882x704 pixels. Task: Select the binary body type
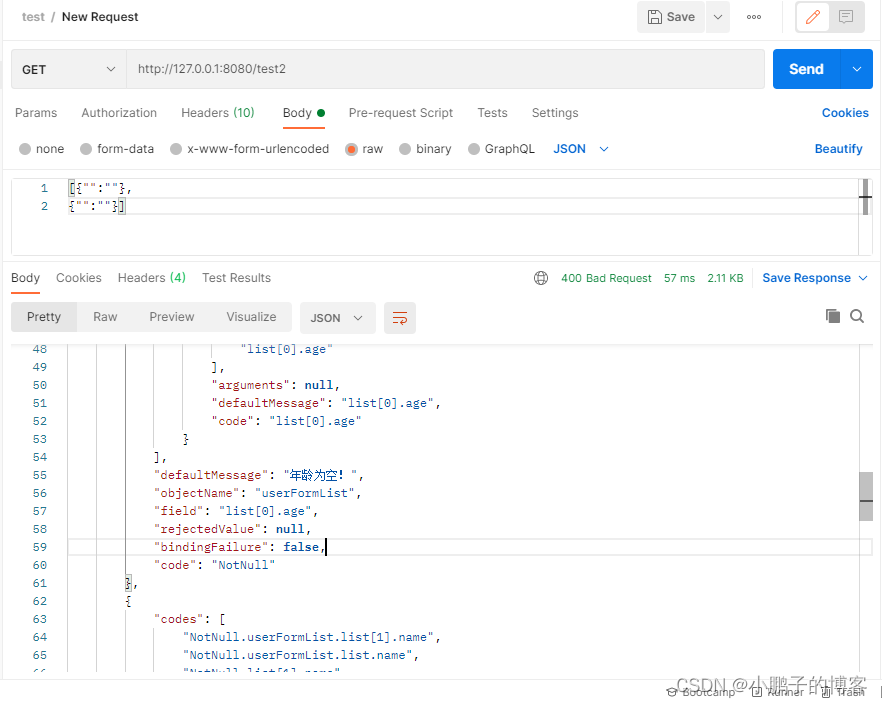pyautogui.click(x=425, y=149)
